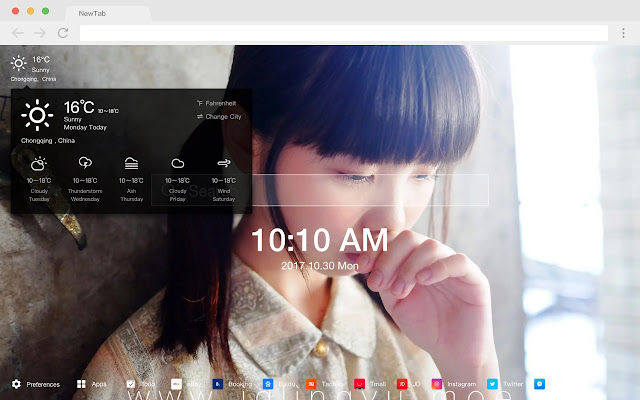The image size is (640, 400).
Task: Click the Tuesday cloudy forecast icon
Action: coord(39,164)
